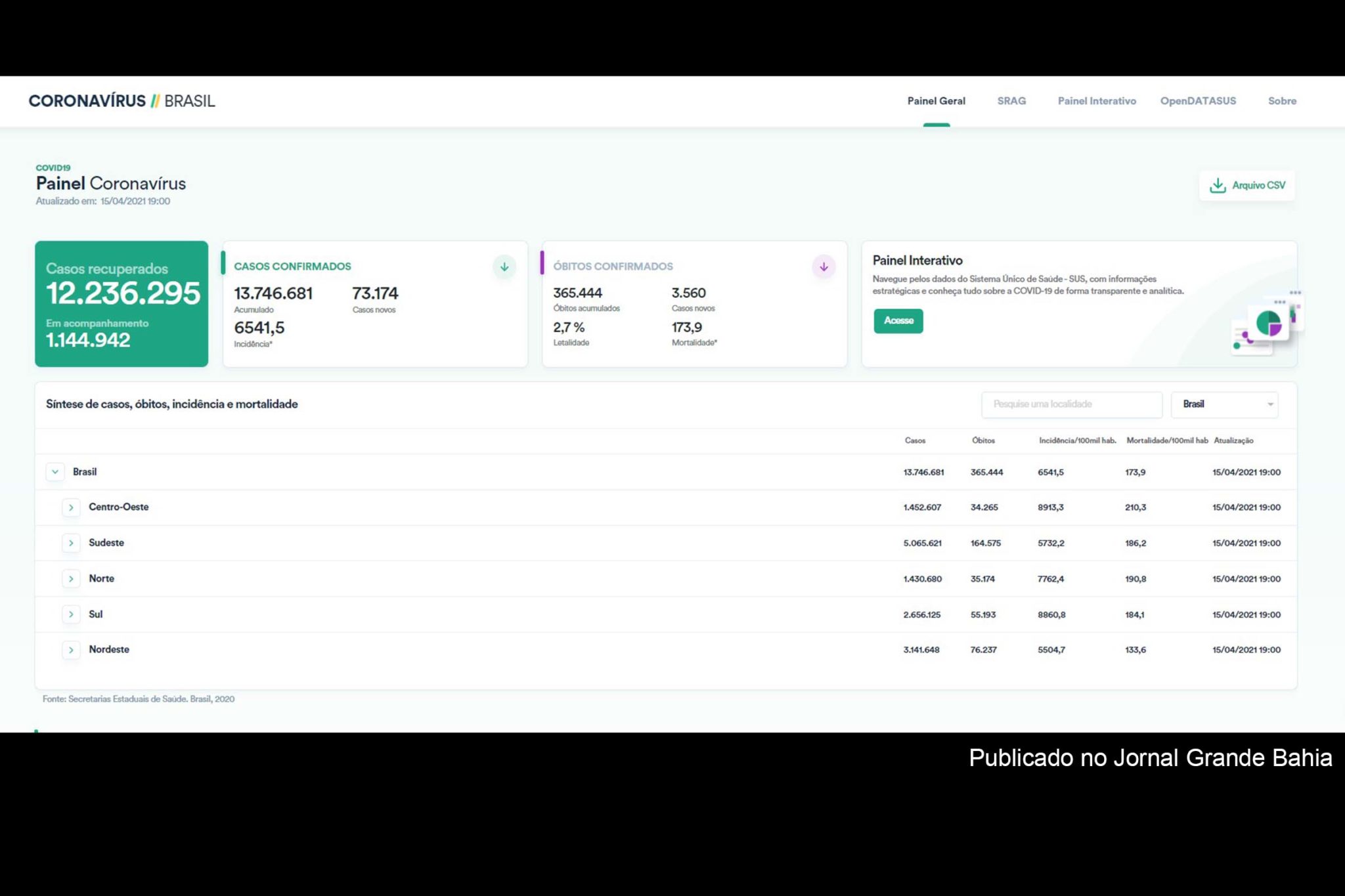
Task: Open the Sobre tab
Action: coord(1282,101)
